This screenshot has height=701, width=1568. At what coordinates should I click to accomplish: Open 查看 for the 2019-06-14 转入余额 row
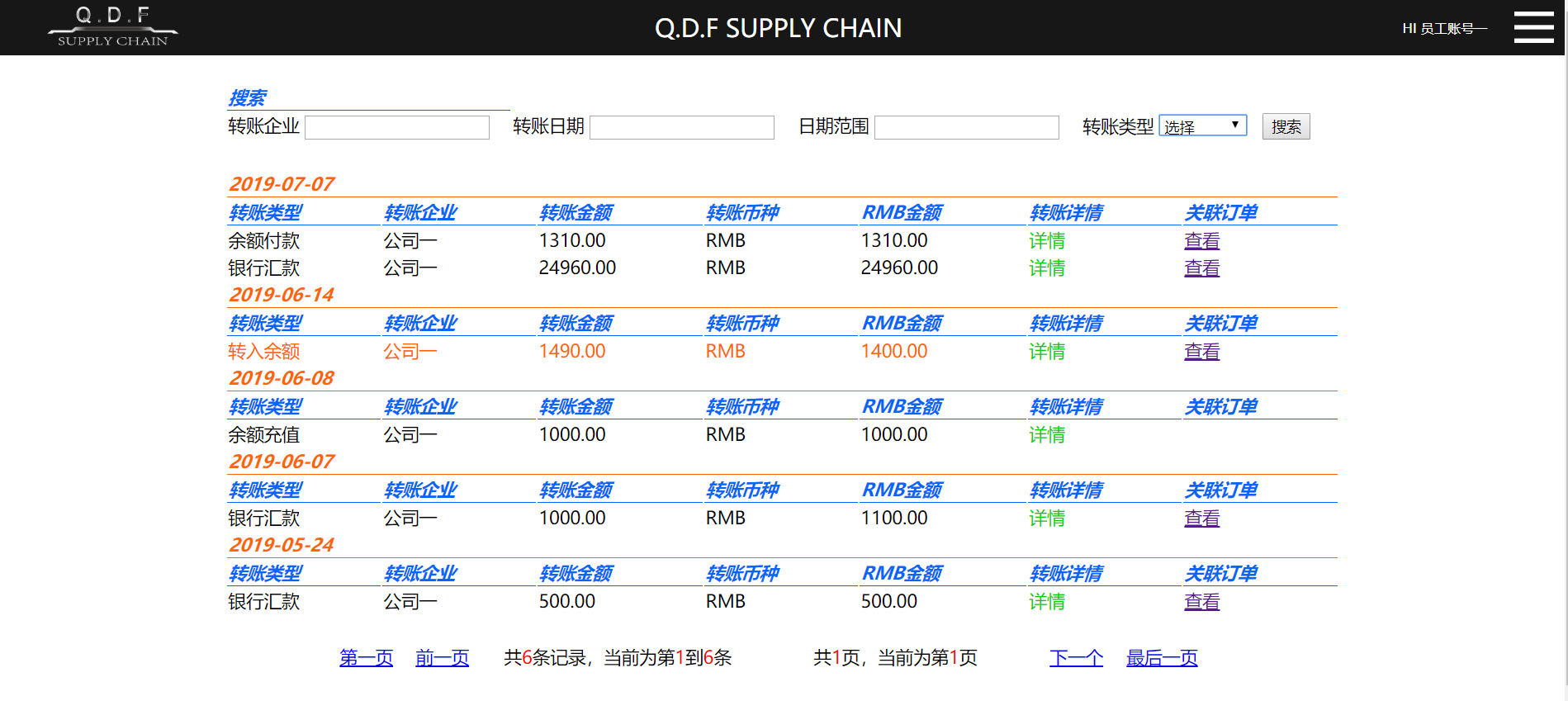[x=1201, y=352]
